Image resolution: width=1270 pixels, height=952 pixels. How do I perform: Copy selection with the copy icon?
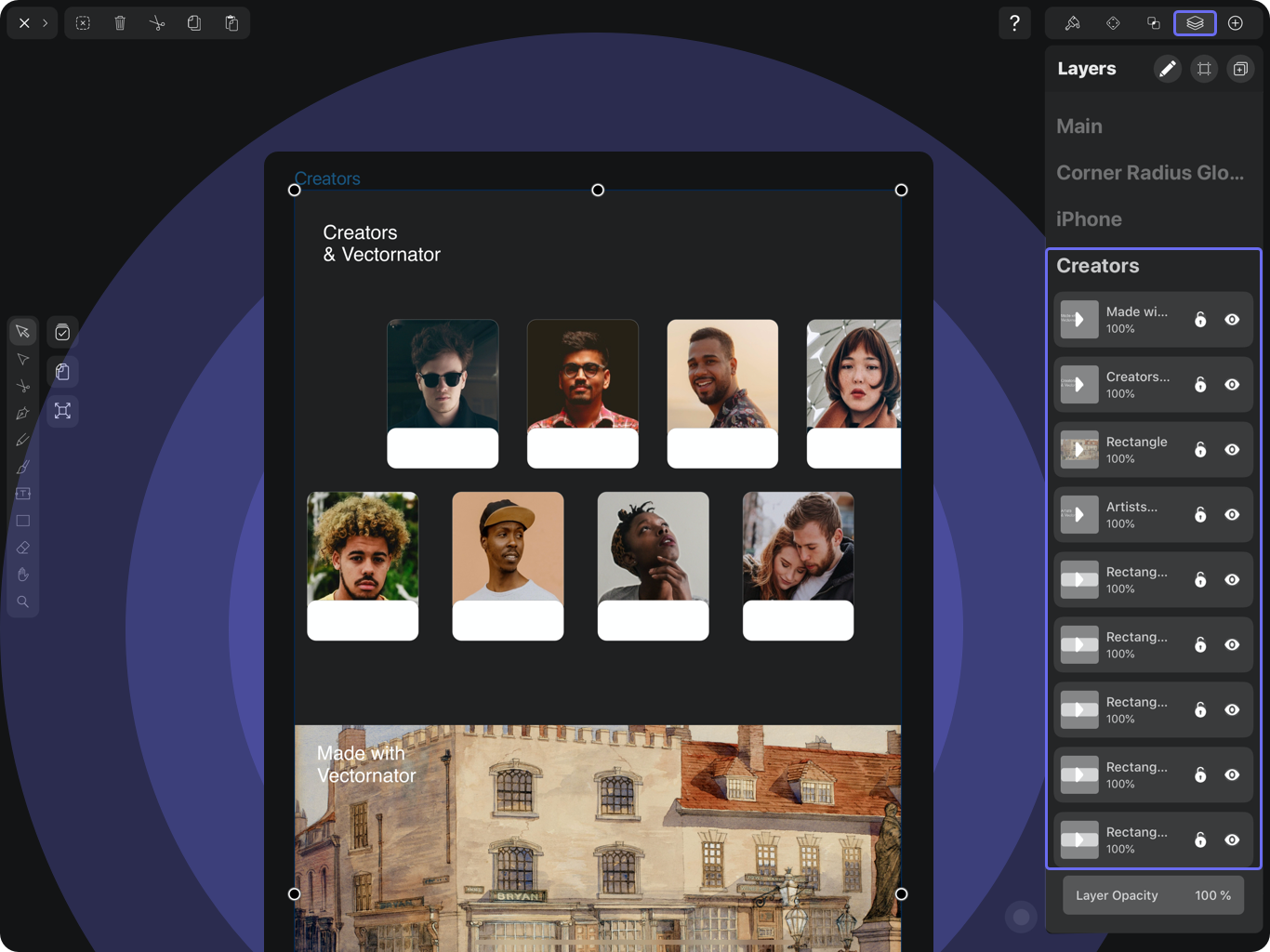[194, 23]
